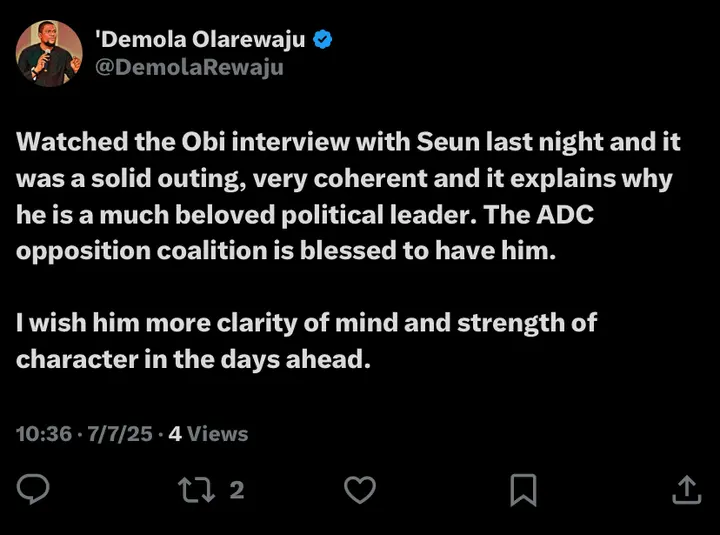Click the retweet count of 2
The image size is (720, 535).
pyautogui.click(x=237, y=489)
